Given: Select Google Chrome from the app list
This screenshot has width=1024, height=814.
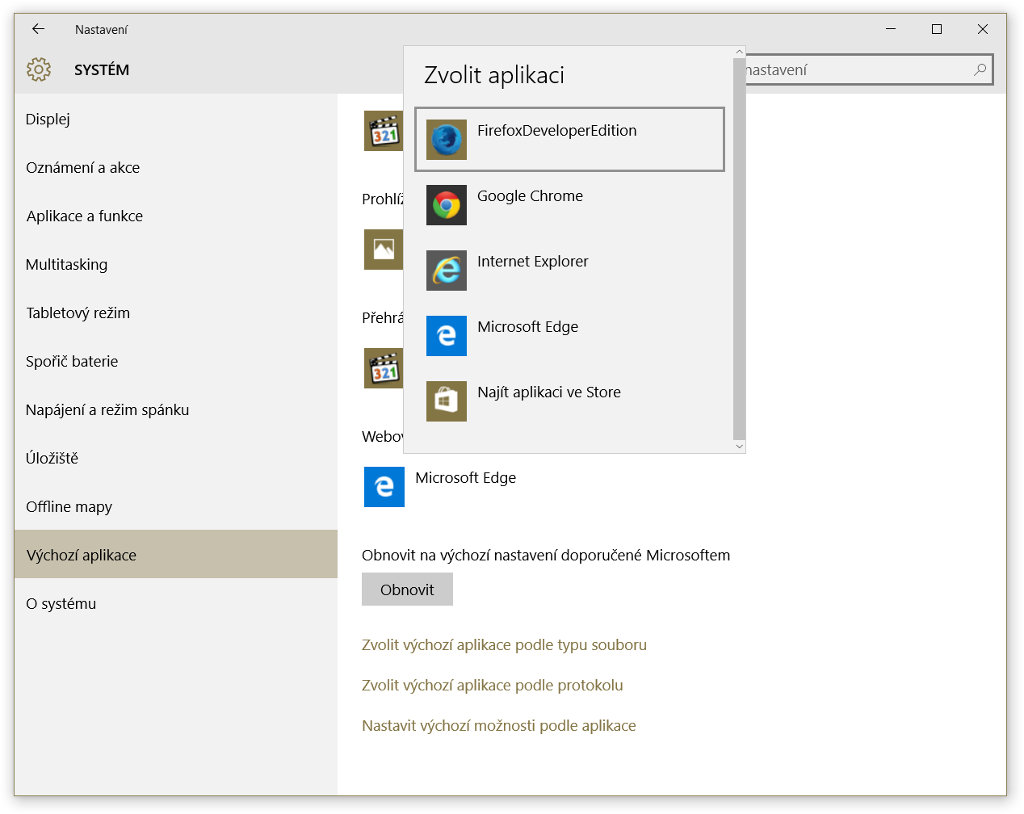Looking at the screenshot, I should click(569, 205).
